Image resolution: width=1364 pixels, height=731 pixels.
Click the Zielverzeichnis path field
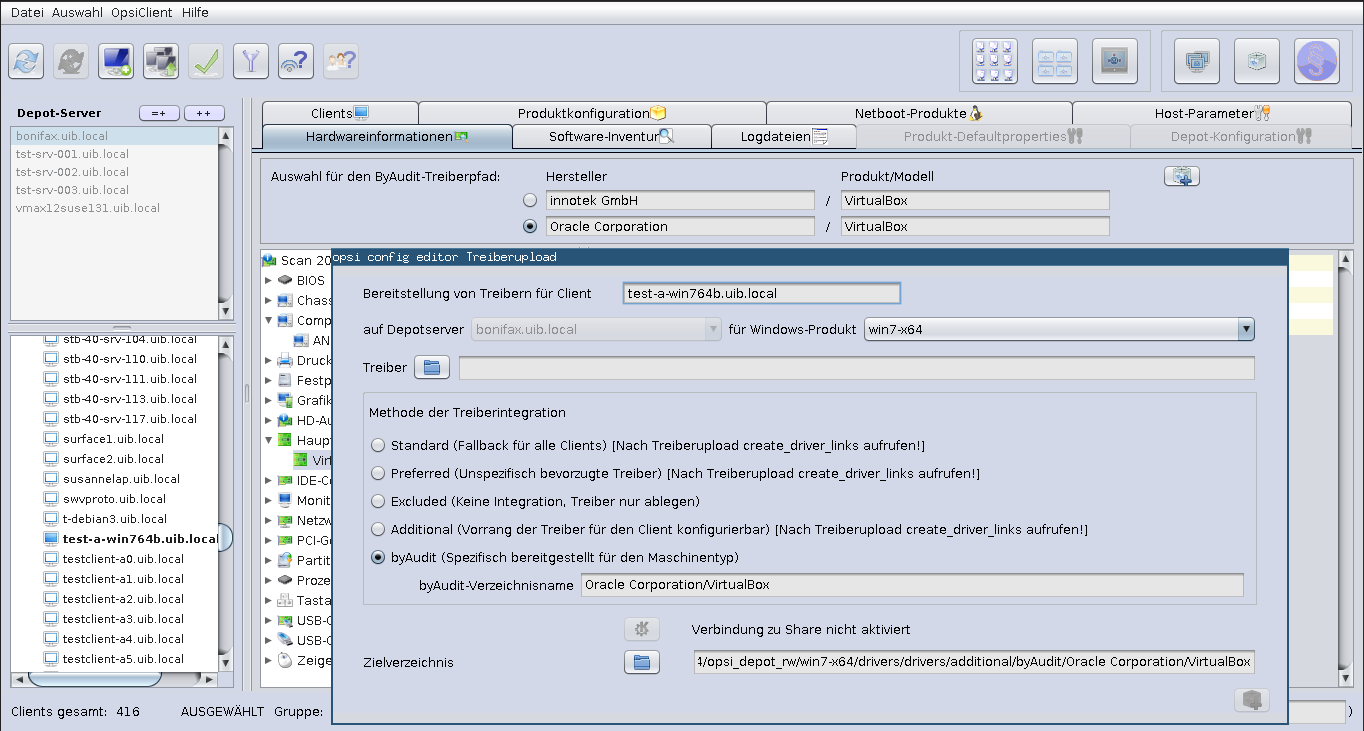tap(974, 662)
